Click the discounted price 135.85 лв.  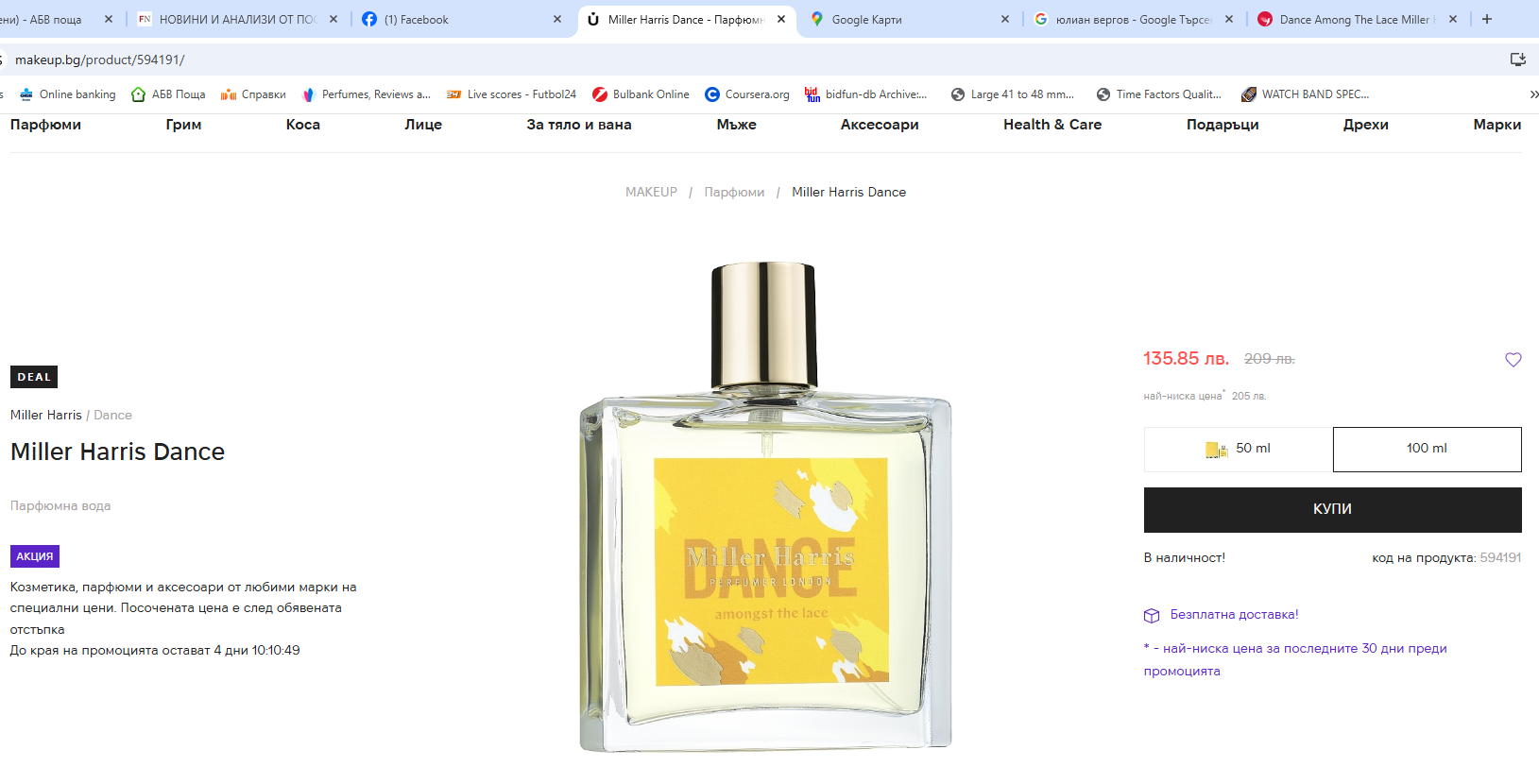pos(1186,359)
